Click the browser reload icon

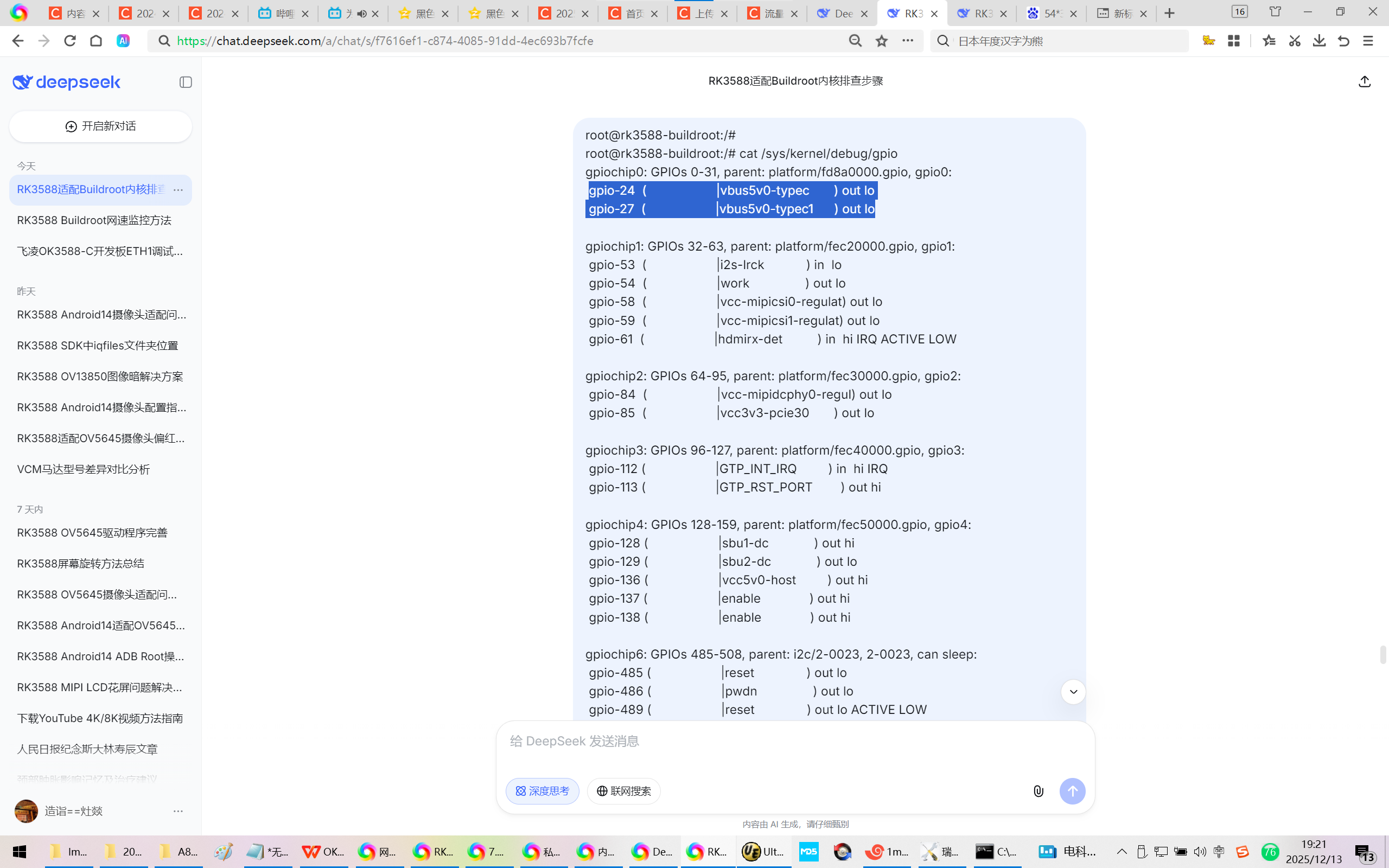pos(70,41)
